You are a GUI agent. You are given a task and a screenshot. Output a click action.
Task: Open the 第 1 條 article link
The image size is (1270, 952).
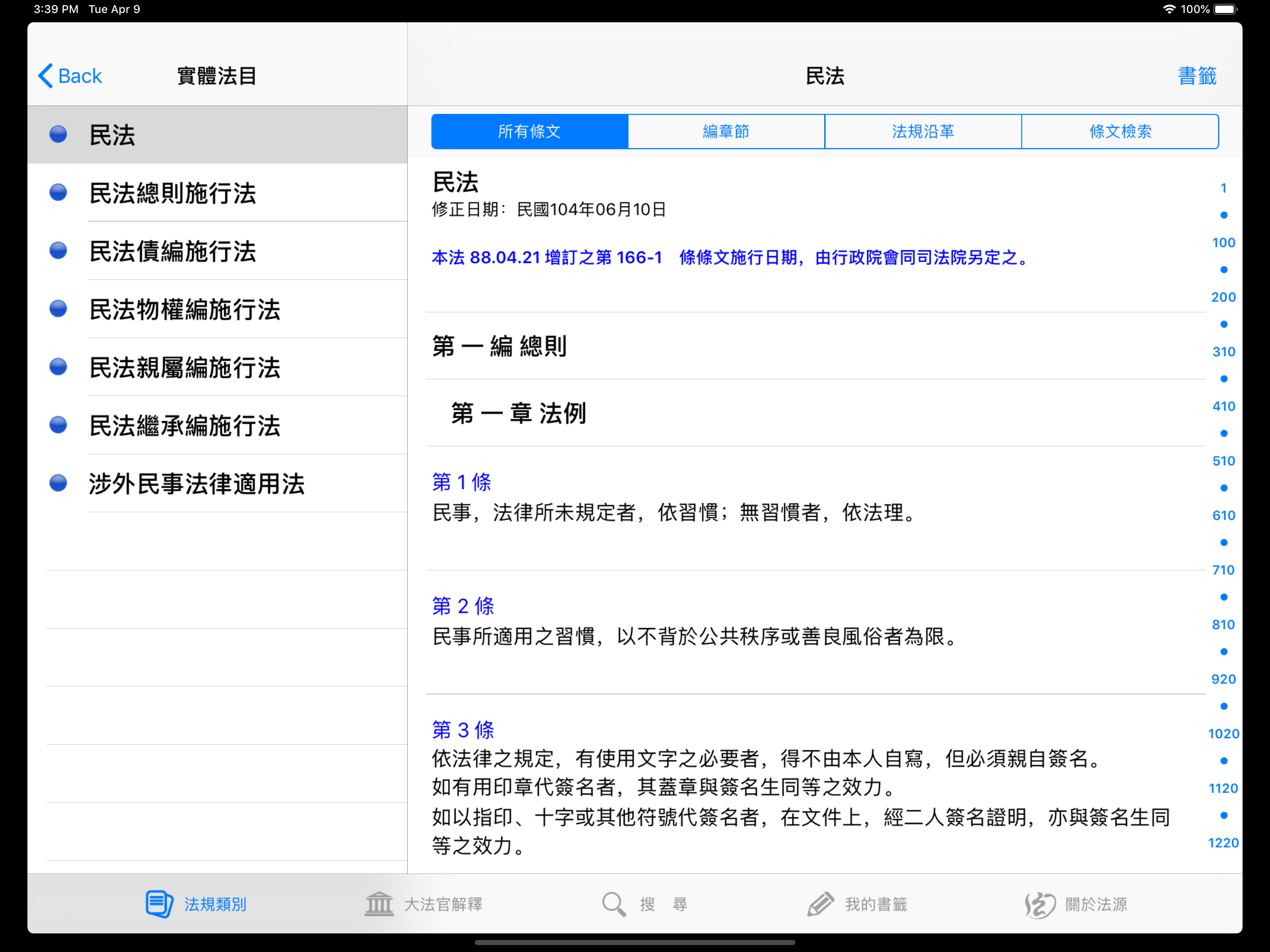tap(461, 482)
